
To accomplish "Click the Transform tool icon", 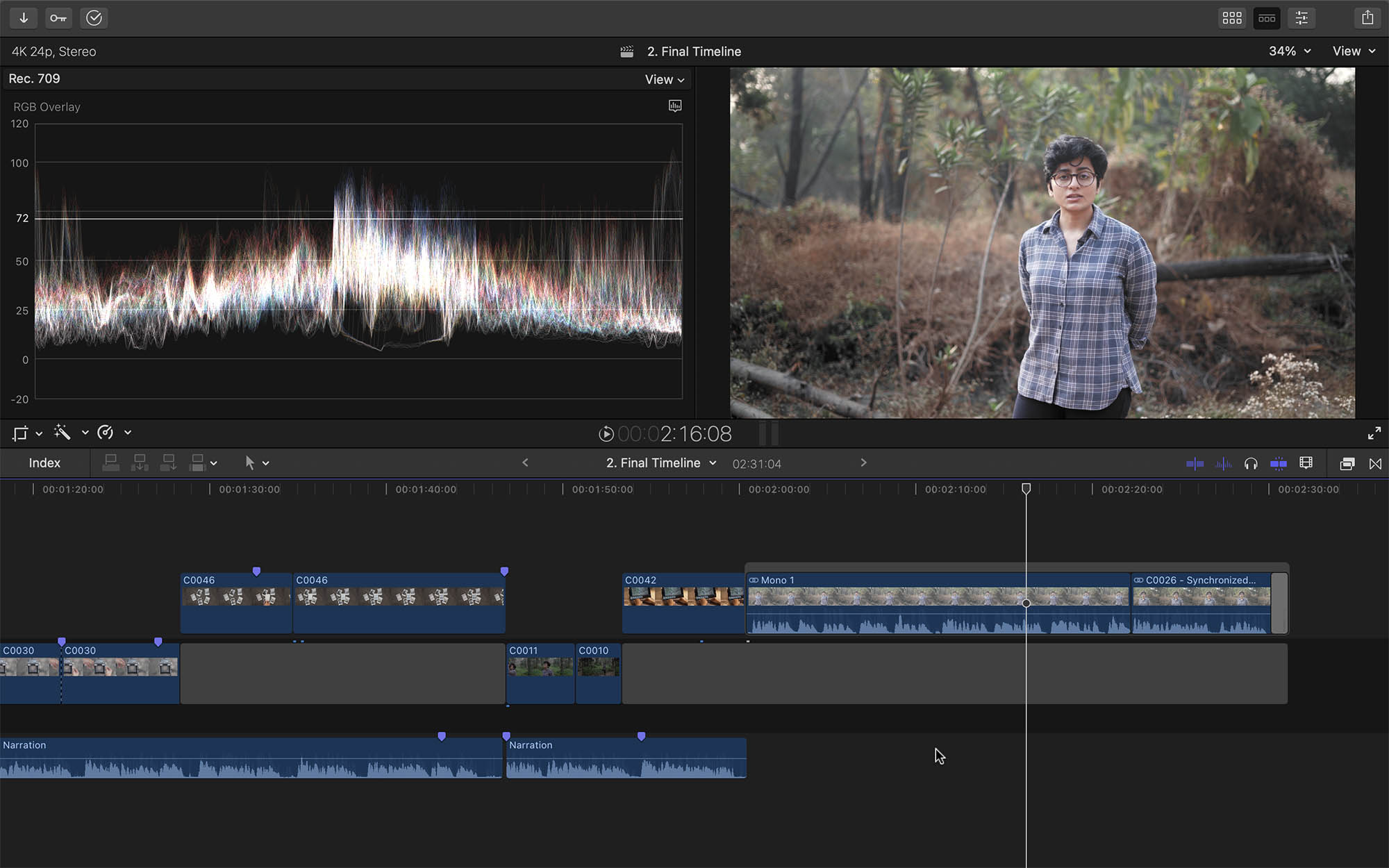I will coord(20,433).
